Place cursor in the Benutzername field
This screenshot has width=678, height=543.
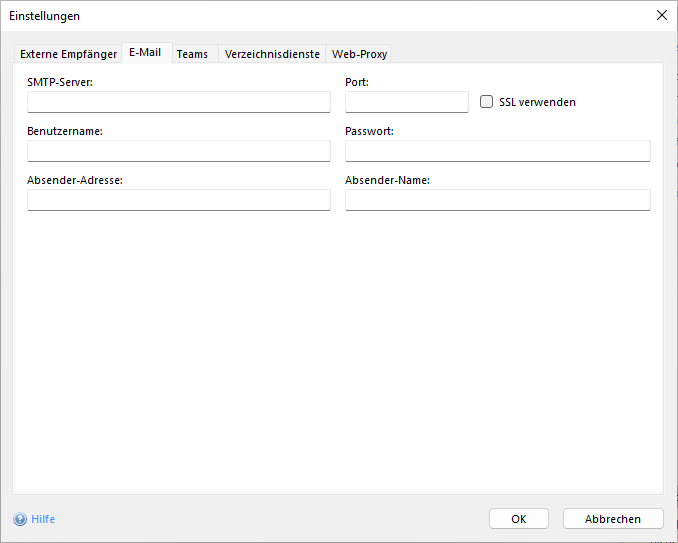178,151
